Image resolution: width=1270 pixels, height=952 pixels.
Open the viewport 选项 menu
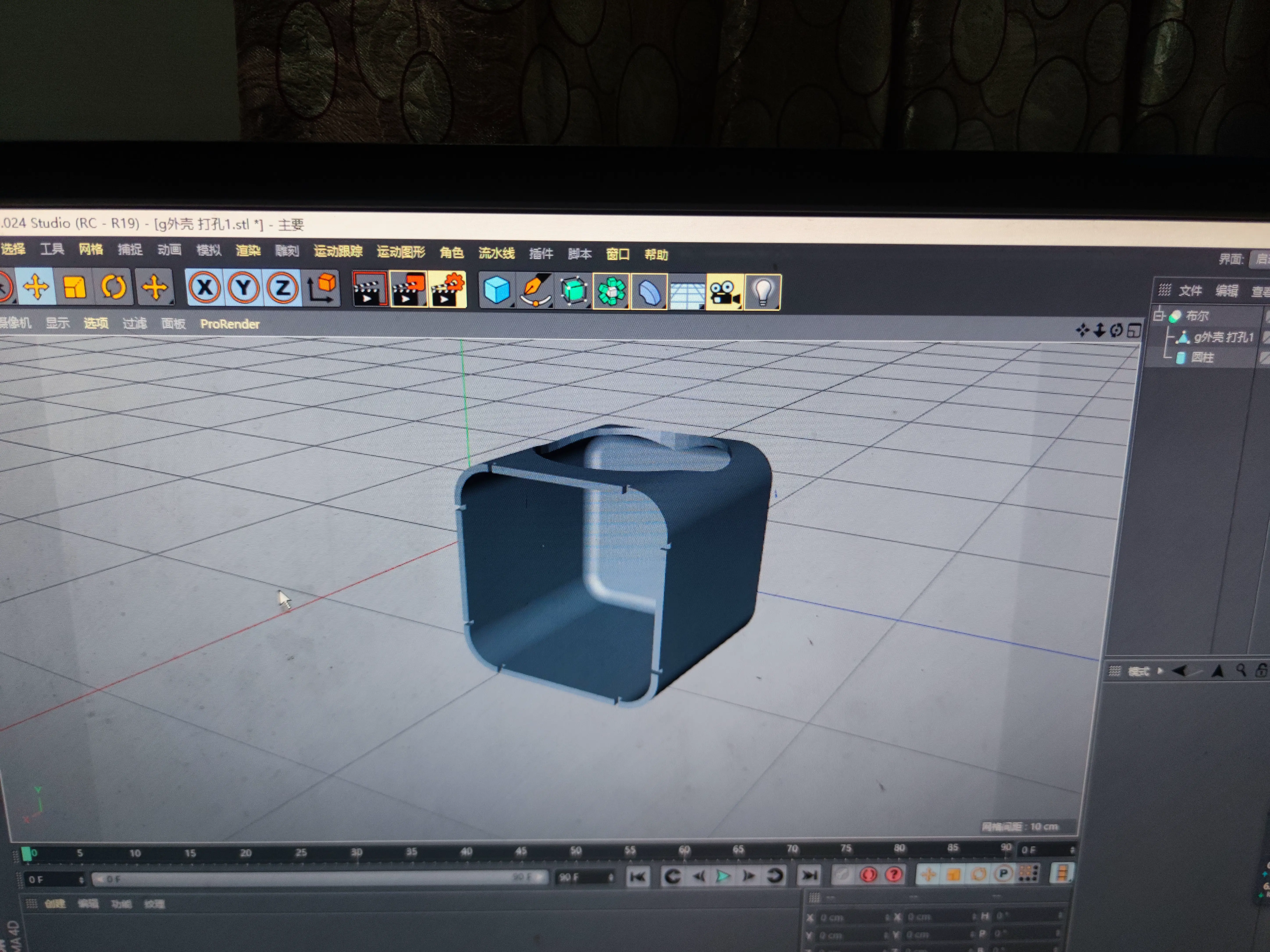(96, 323)
